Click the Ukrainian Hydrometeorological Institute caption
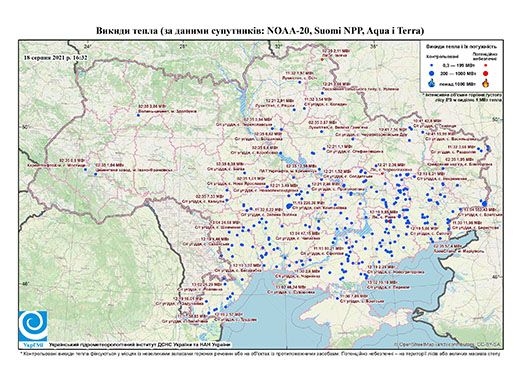 tap(140, 344)
